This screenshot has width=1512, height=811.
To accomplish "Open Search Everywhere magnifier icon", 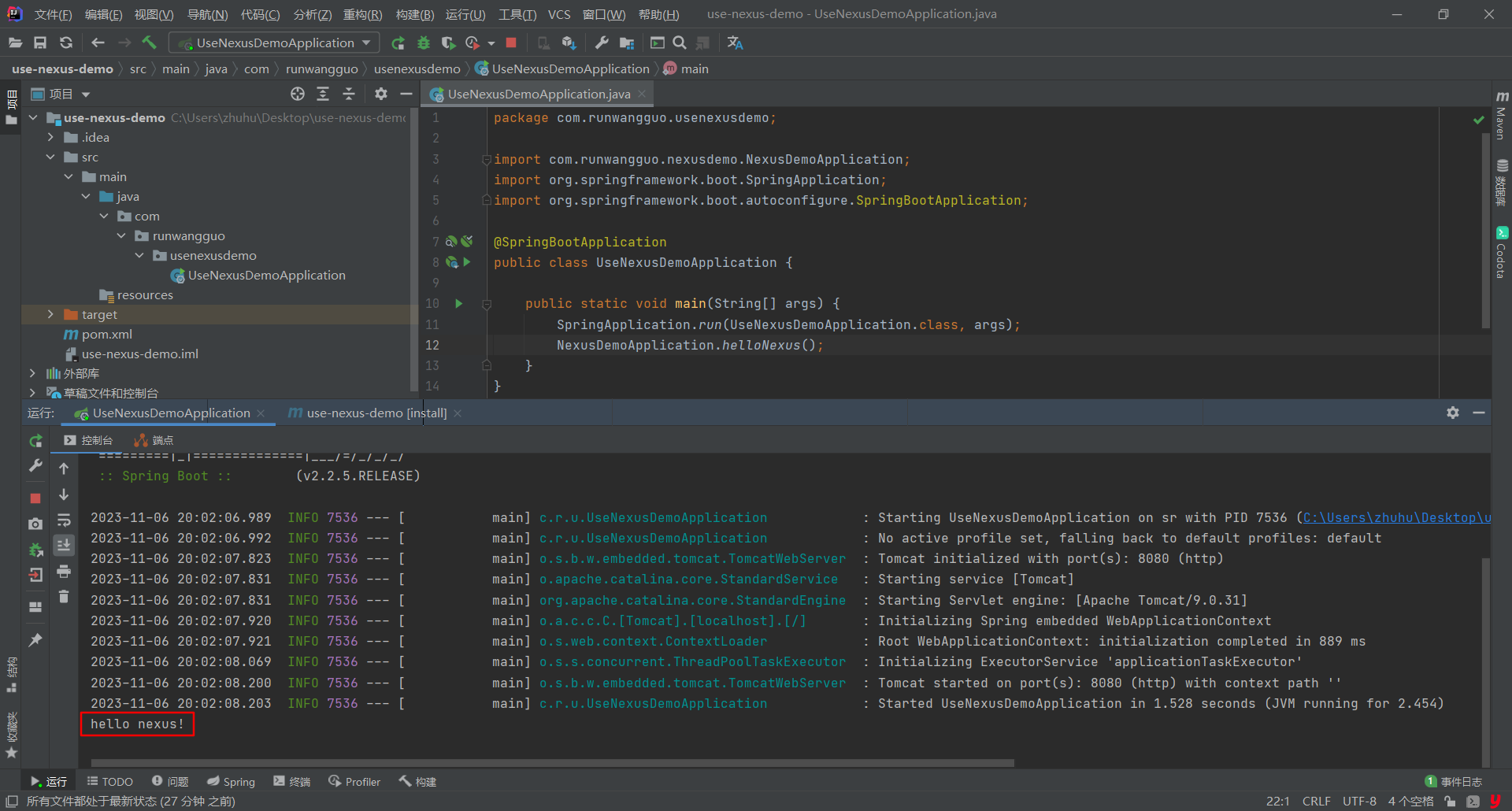I will pos(680,43).
